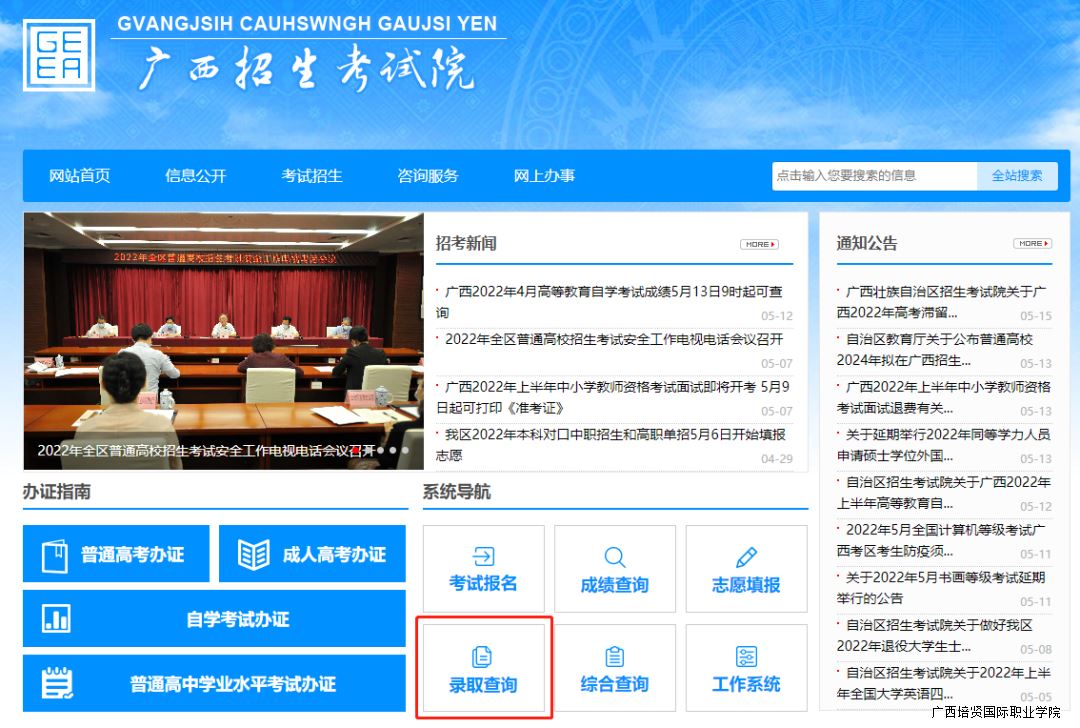Open 工作系统 work system tile
The width and height of the screenshot is (1080, 728).
click(x=746, y=669)
